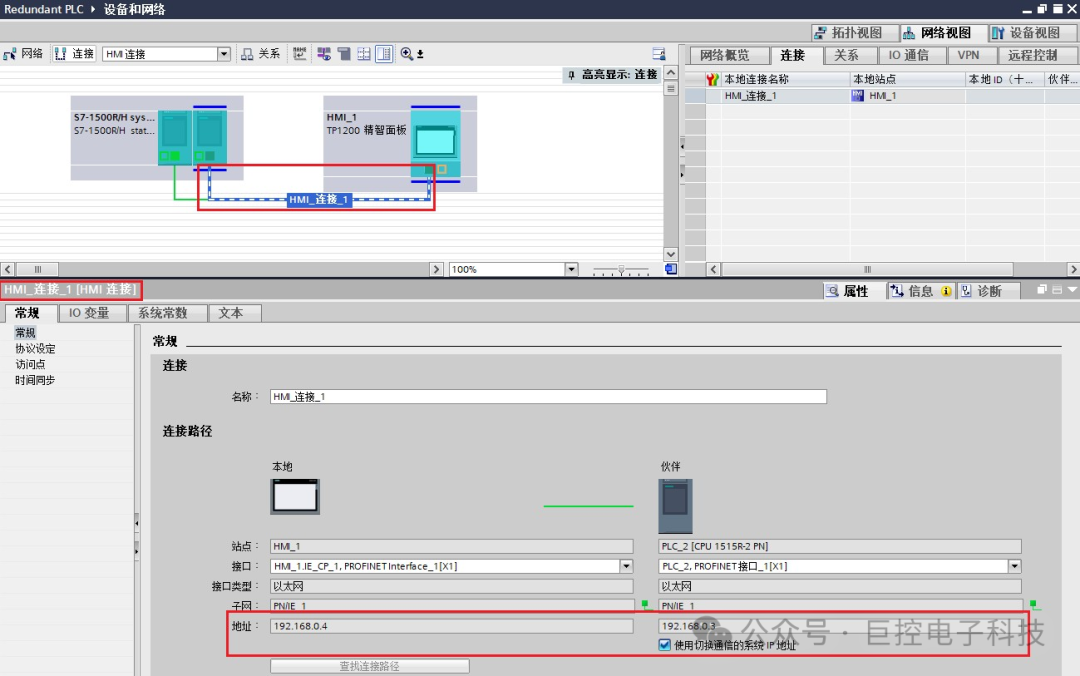Click the inspector float window icon
The width and height of the screenshot is (1080, 676).
tap(1042, 290)
